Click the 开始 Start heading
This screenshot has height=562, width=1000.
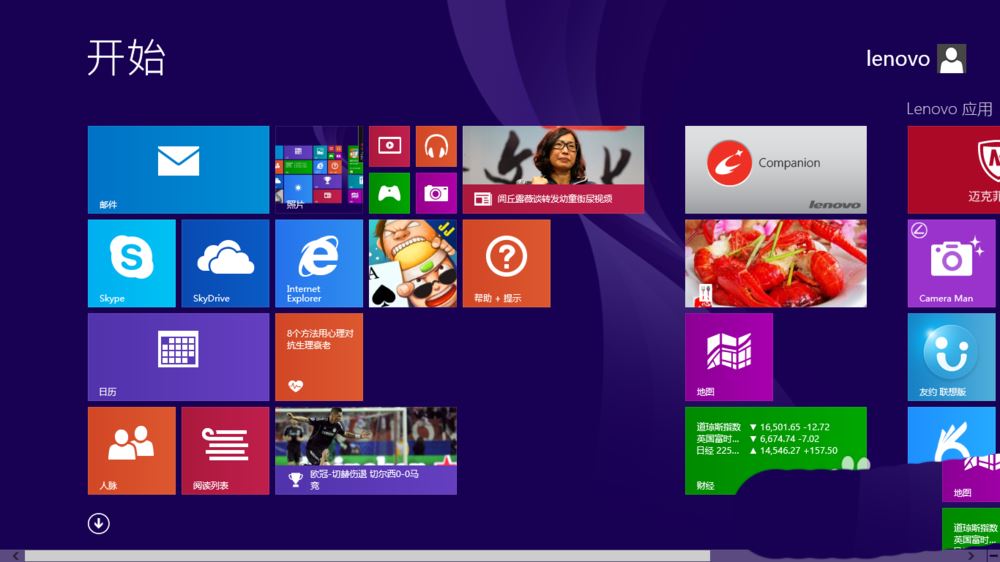(x=126, y=57)
